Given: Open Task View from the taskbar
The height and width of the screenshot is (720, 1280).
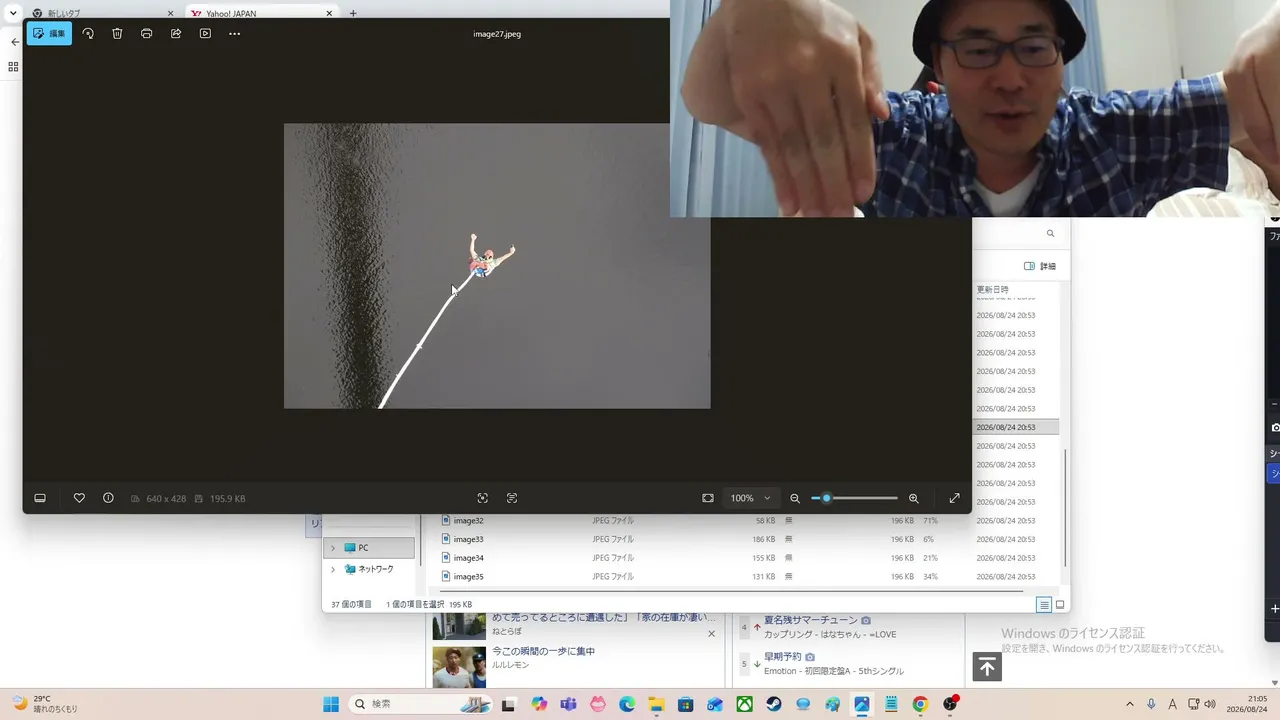Looking at the screenshot, I should (x=508, y=704).
